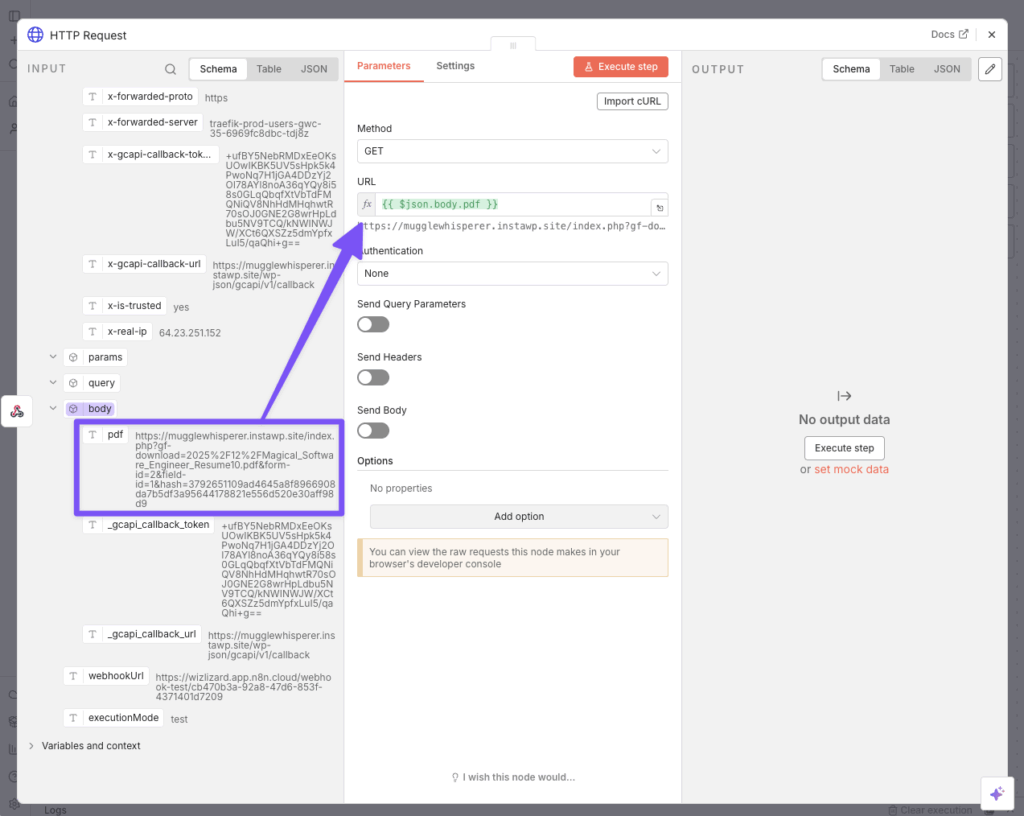Open the AI assistant sparkle icon
Screen dimensions: 1024x816
point(996,793)
